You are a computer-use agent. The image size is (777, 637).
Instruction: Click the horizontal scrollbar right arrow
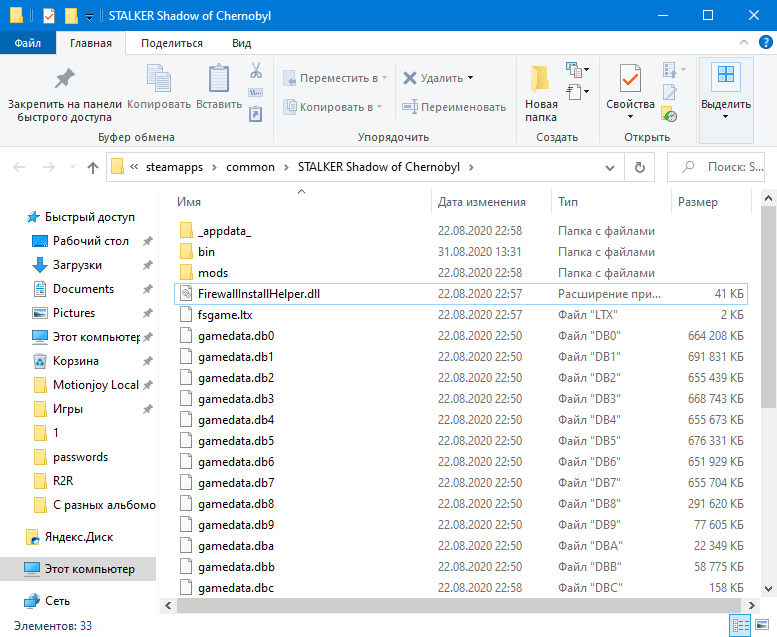(x=751, y=605)
